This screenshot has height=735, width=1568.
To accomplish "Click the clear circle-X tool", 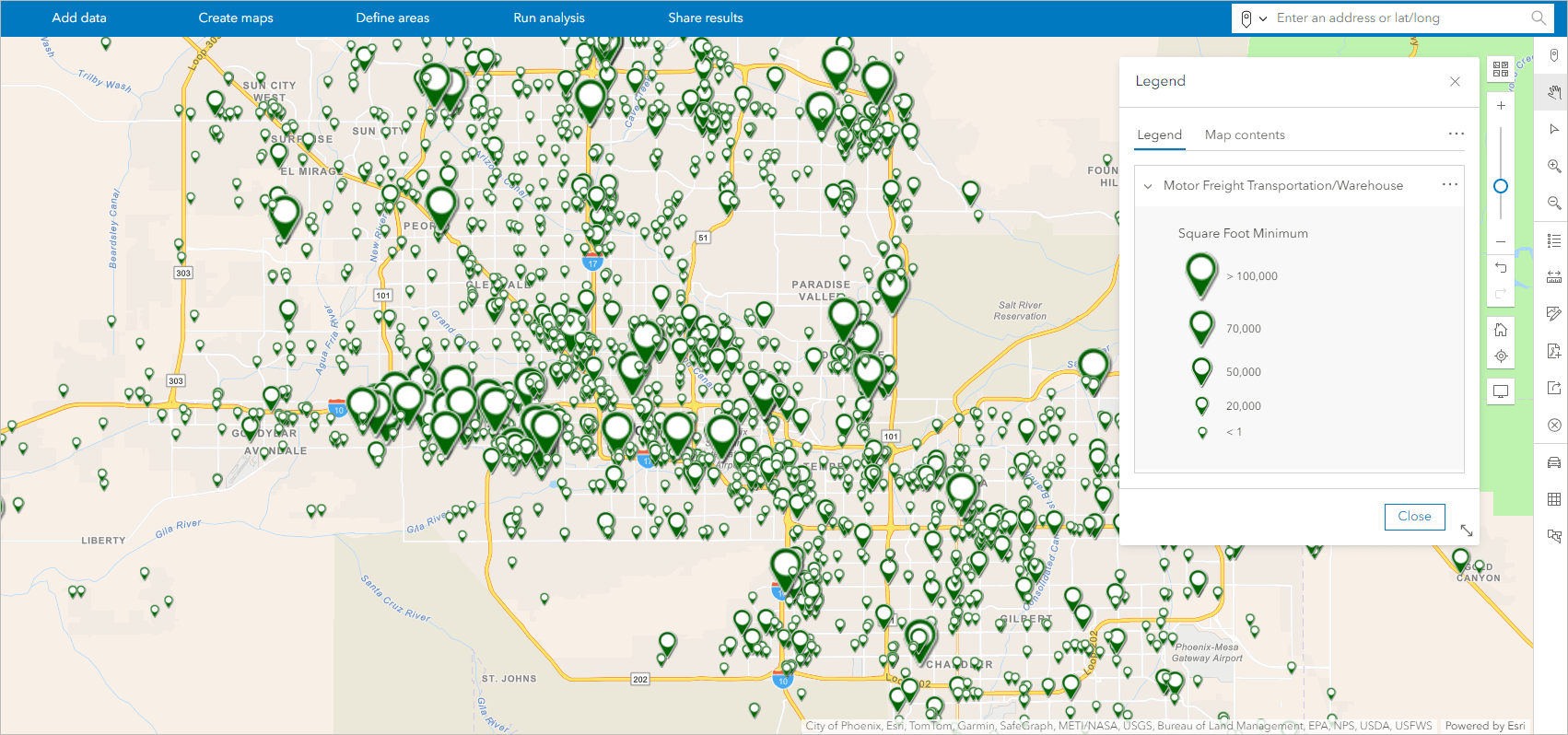I will coord(1554,426).
